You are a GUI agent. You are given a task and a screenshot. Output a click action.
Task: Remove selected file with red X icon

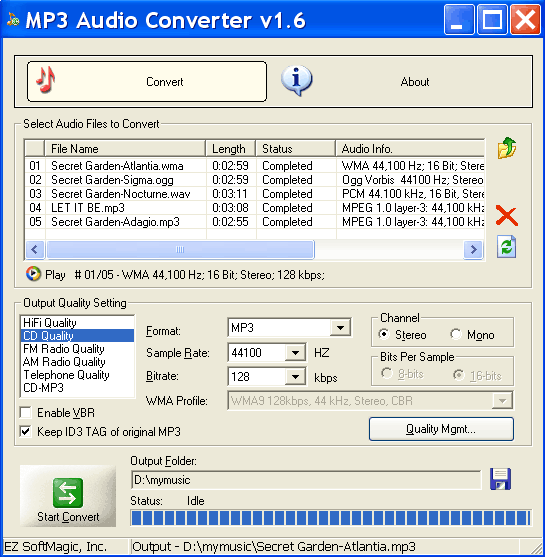point(507,215)
